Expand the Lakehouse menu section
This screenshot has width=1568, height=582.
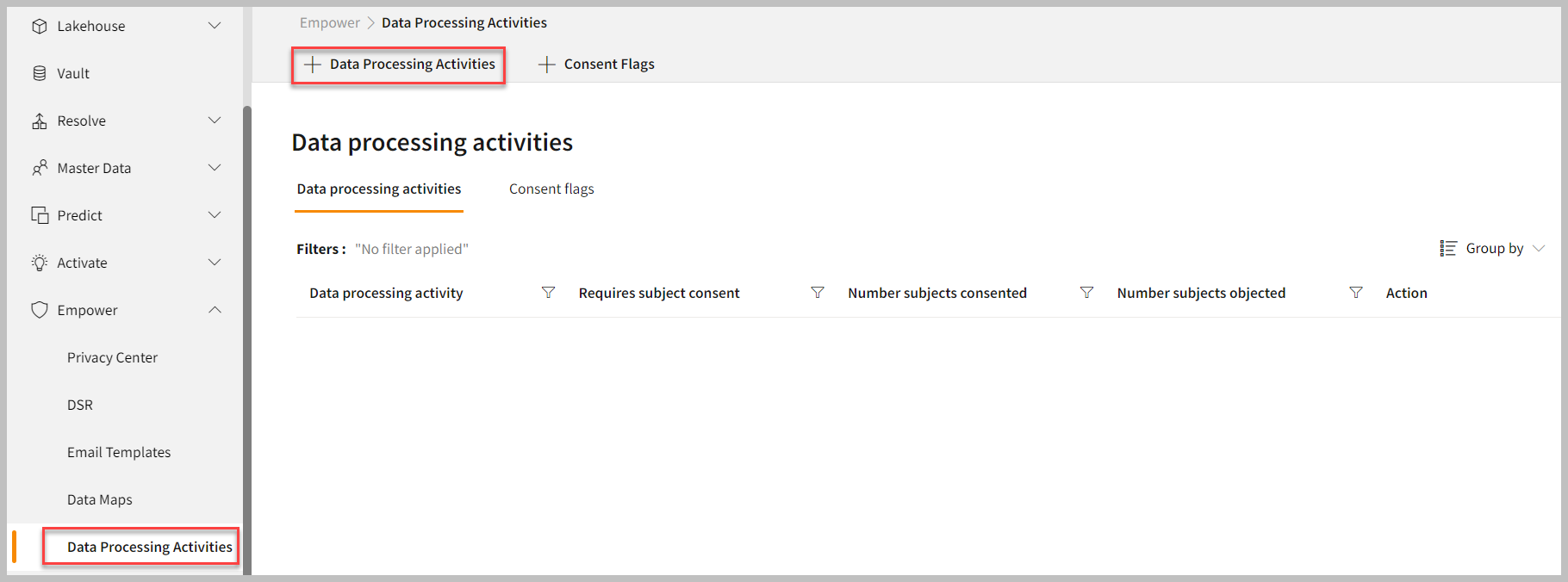(x=215, y=26)
